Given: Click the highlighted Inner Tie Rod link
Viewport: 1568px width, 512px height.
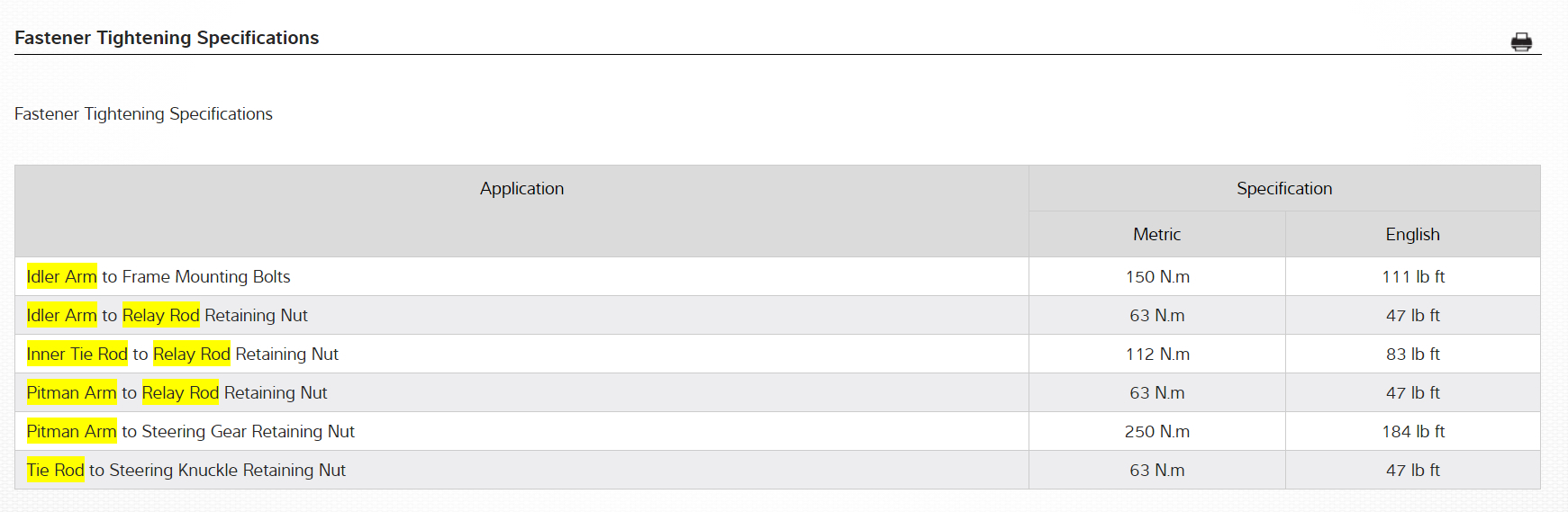Looking at the screenshot, I should pos(77,355).
